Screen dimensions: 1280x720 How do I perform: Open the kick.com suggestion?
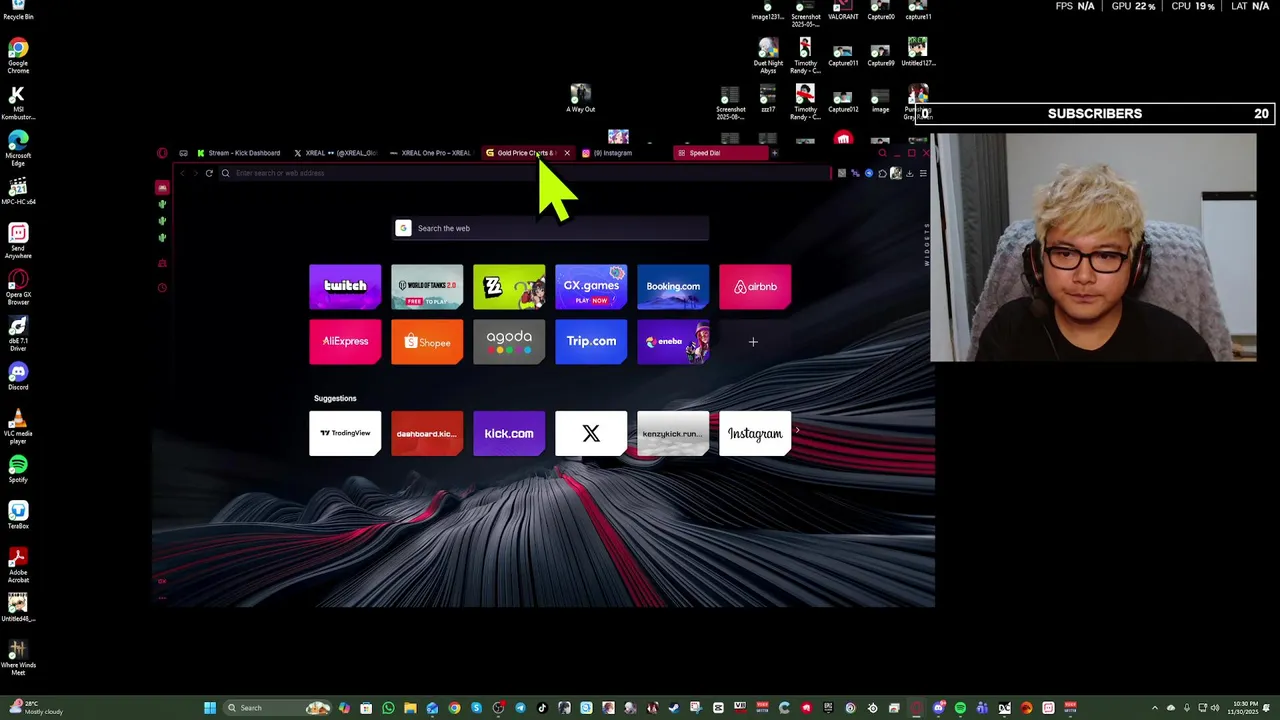tap(509, 433)
